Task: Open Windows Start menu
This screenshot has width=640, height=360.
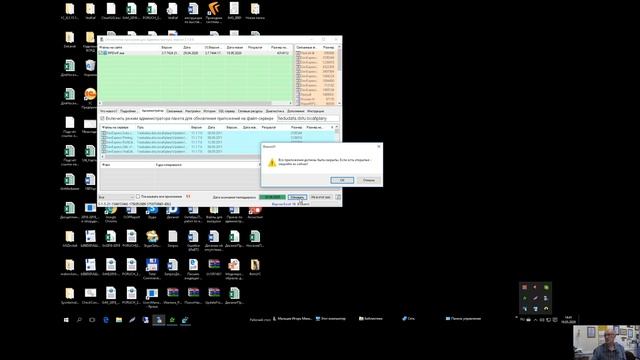Action: click(66, 320)
